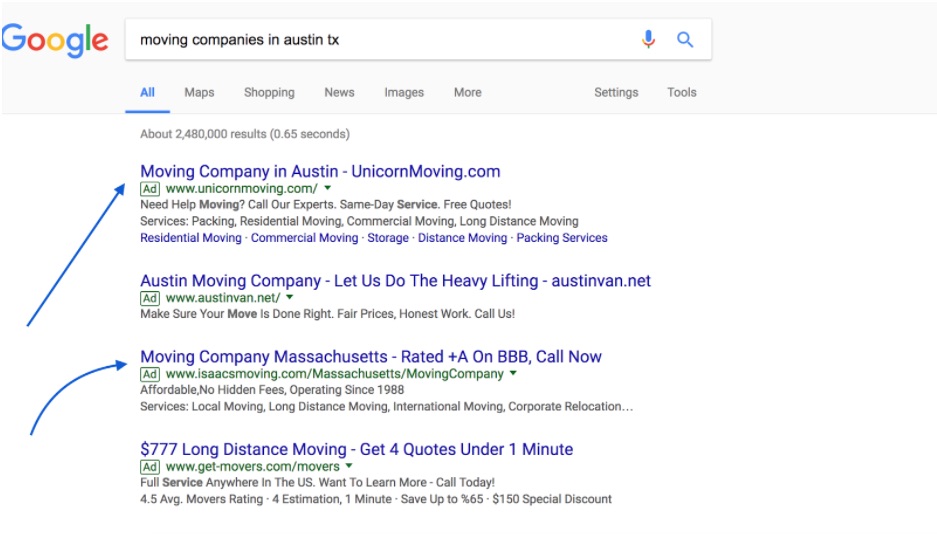
Task: Click the Ad badge beside get-movers.com
Action: pyautogui.click(x=150, y=467)
